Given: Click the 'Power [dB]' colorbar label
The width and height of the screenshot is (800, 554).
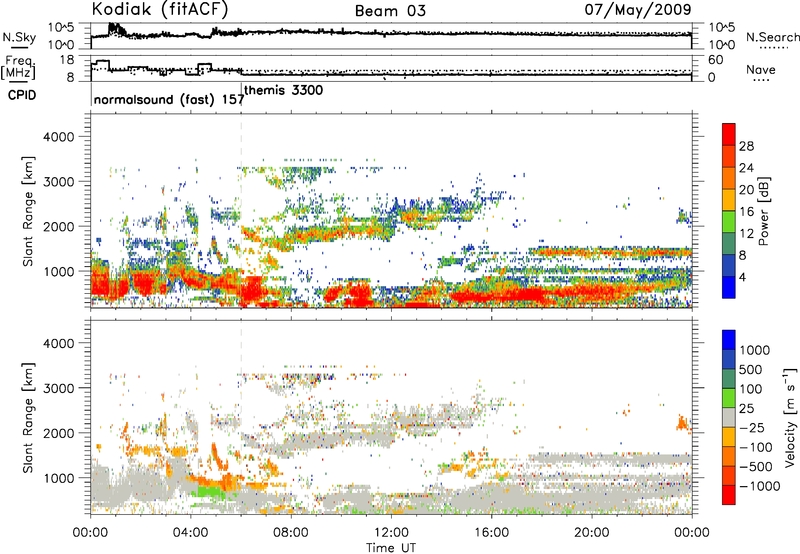Looking at the screenshot, I should click(764, 211).
